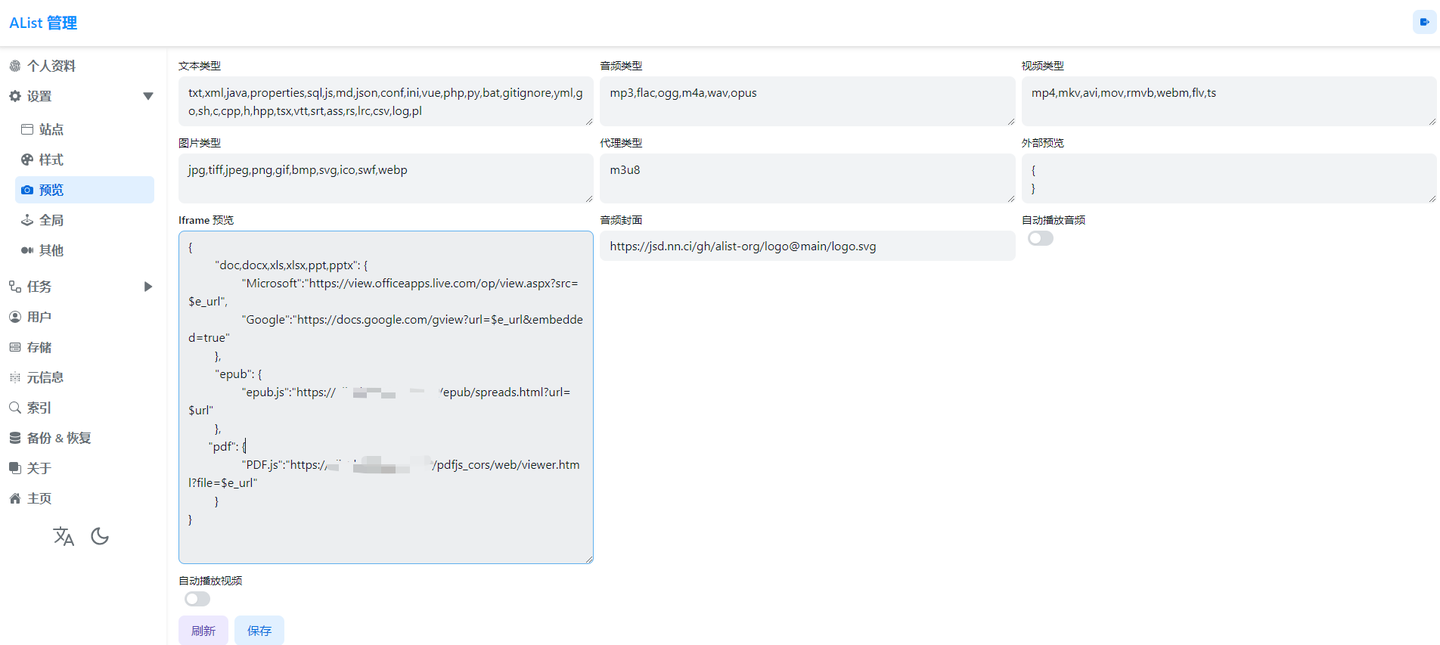Image resolution: width=1440 pixels, height=645 pixels.
Task: Click the profile icon beside 个人资料
Action: [x=15, y=66]
